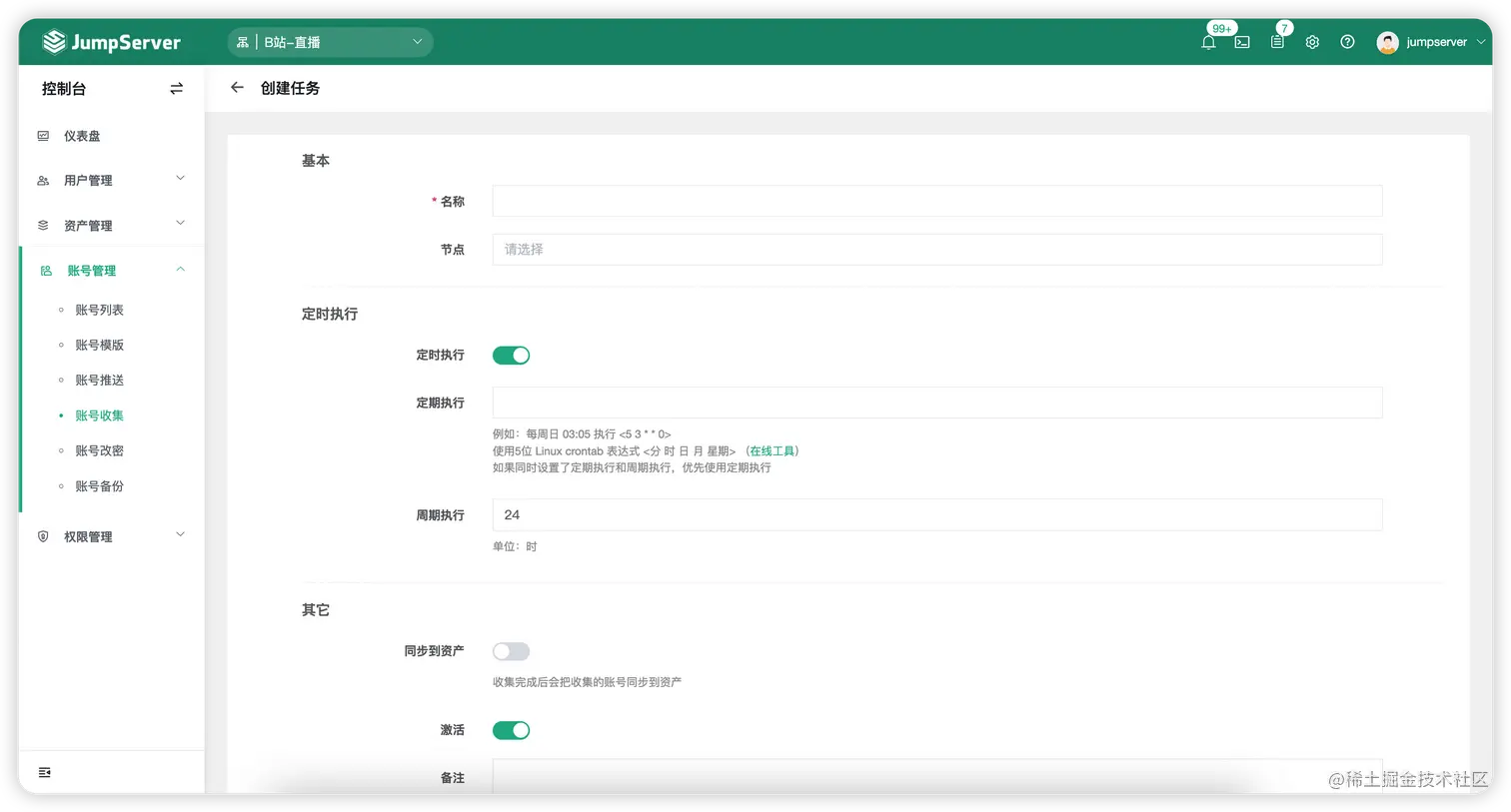Click the sidebar view-switch icon next to 控制台
Image resolution: width=1511 pixels, height=812 pixels.
point(176,88)
